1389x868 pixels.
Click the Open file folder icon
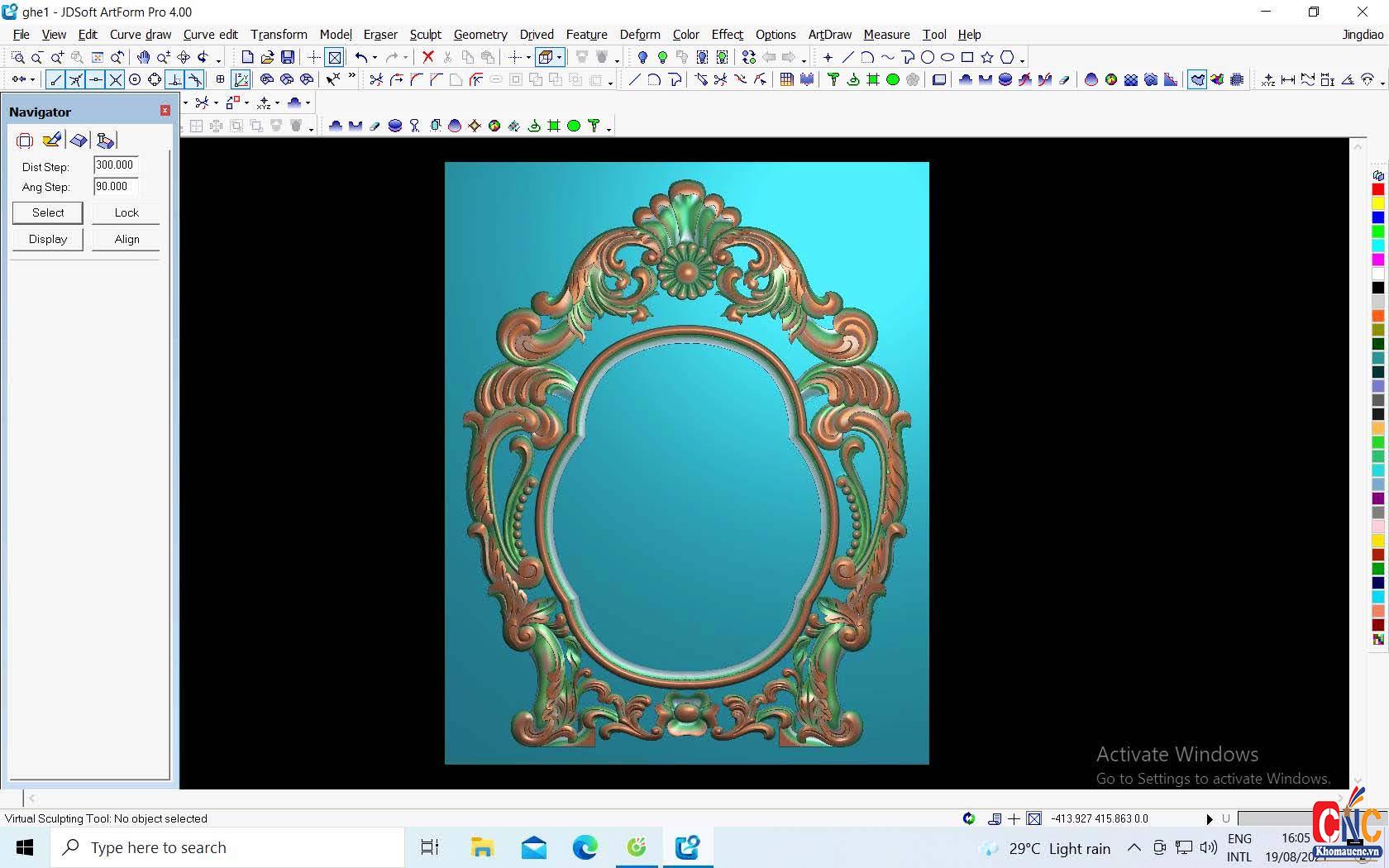pos(267,57)
